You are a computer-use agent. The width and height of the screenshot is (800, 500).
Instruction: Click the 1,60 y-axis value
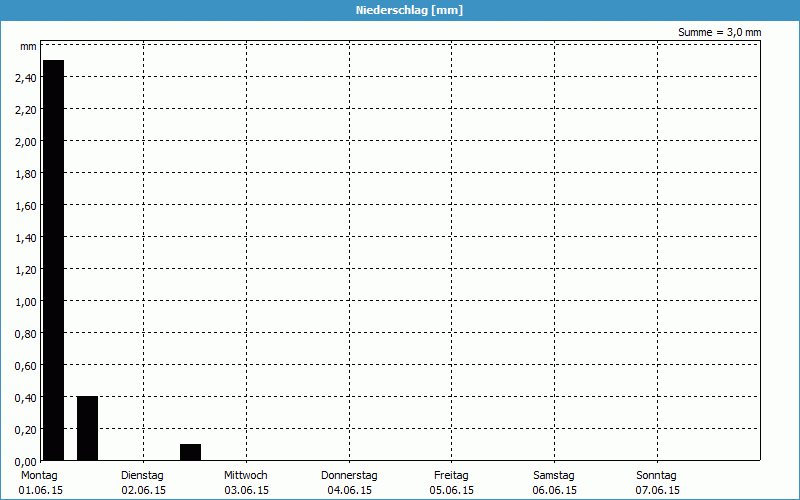click(x=26, y=206)
